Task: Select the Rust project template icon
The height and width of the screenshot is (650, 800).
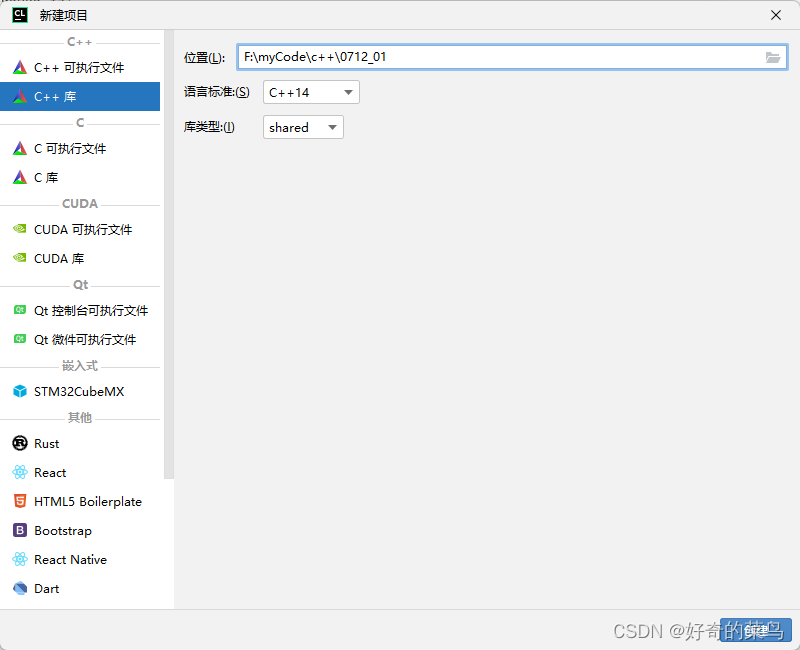Action: (x=21, y=443)
